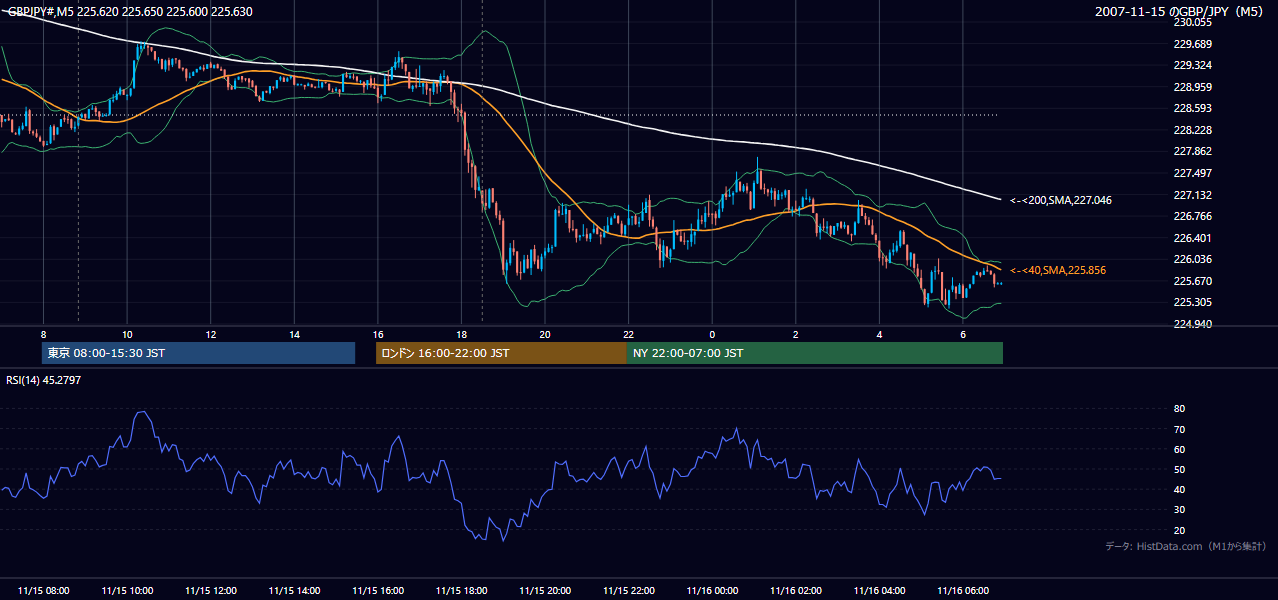Click price axis label 229.689
Image resolution: width=1278 pixels, height=600 pixels.
[x=1192, y=44]
